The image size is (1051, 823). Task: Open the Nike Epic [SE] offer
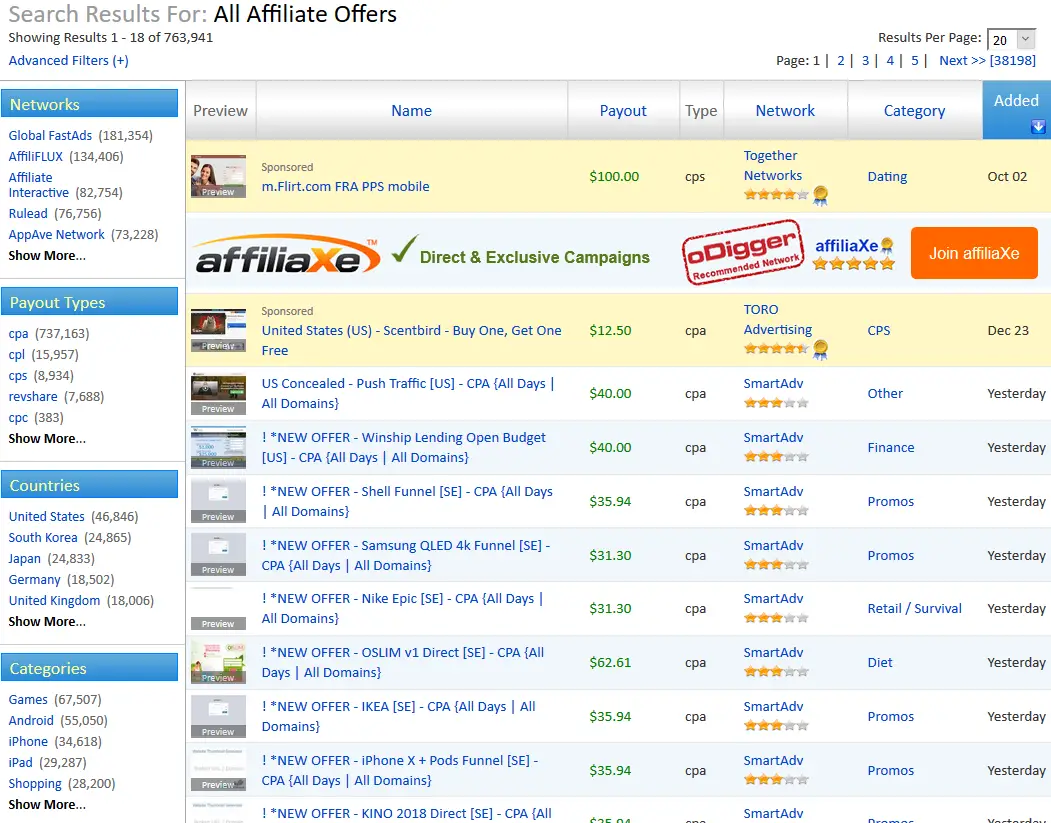[402, 609]
